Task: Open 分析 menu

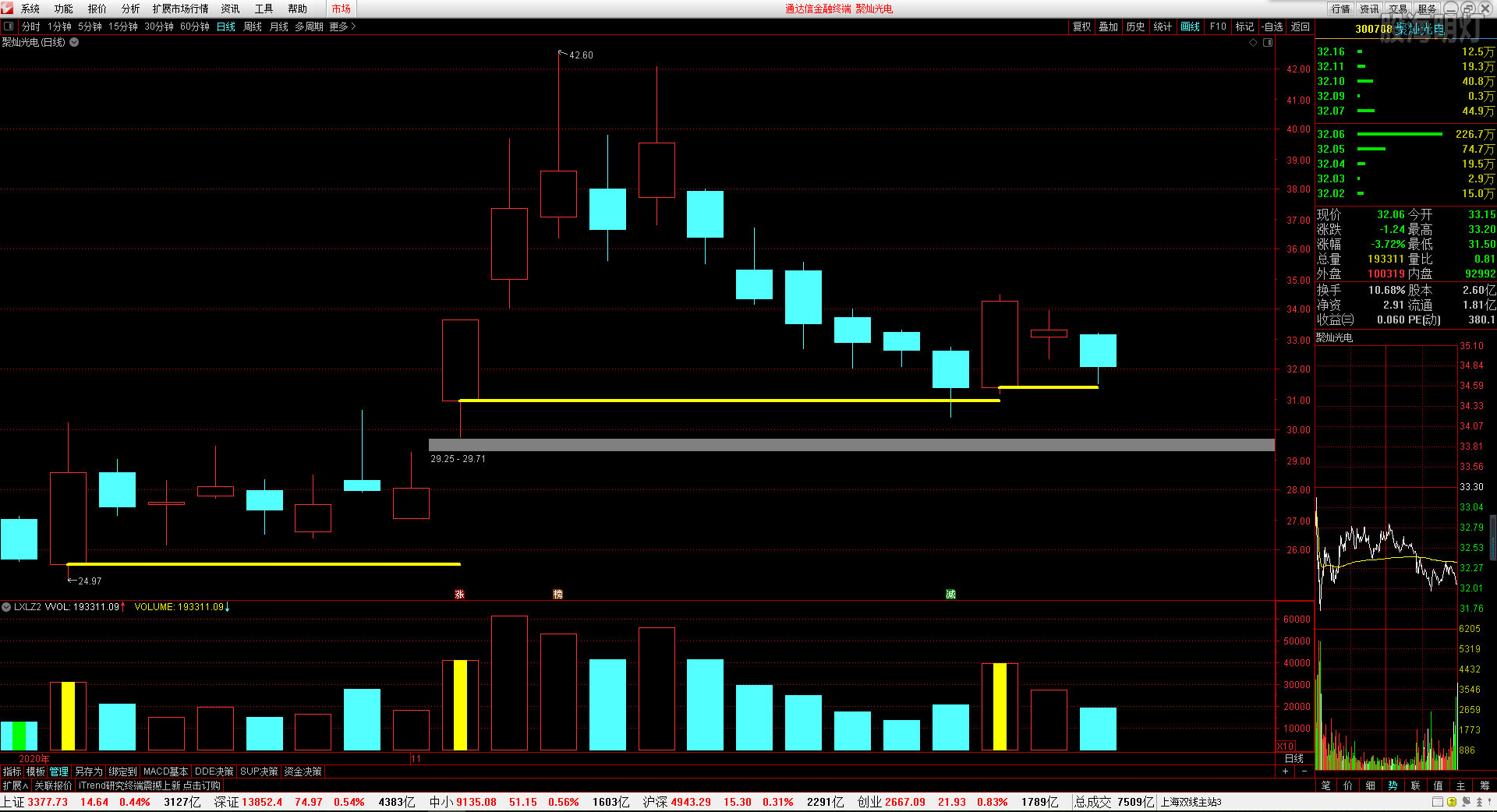Action: click(131, 9)
